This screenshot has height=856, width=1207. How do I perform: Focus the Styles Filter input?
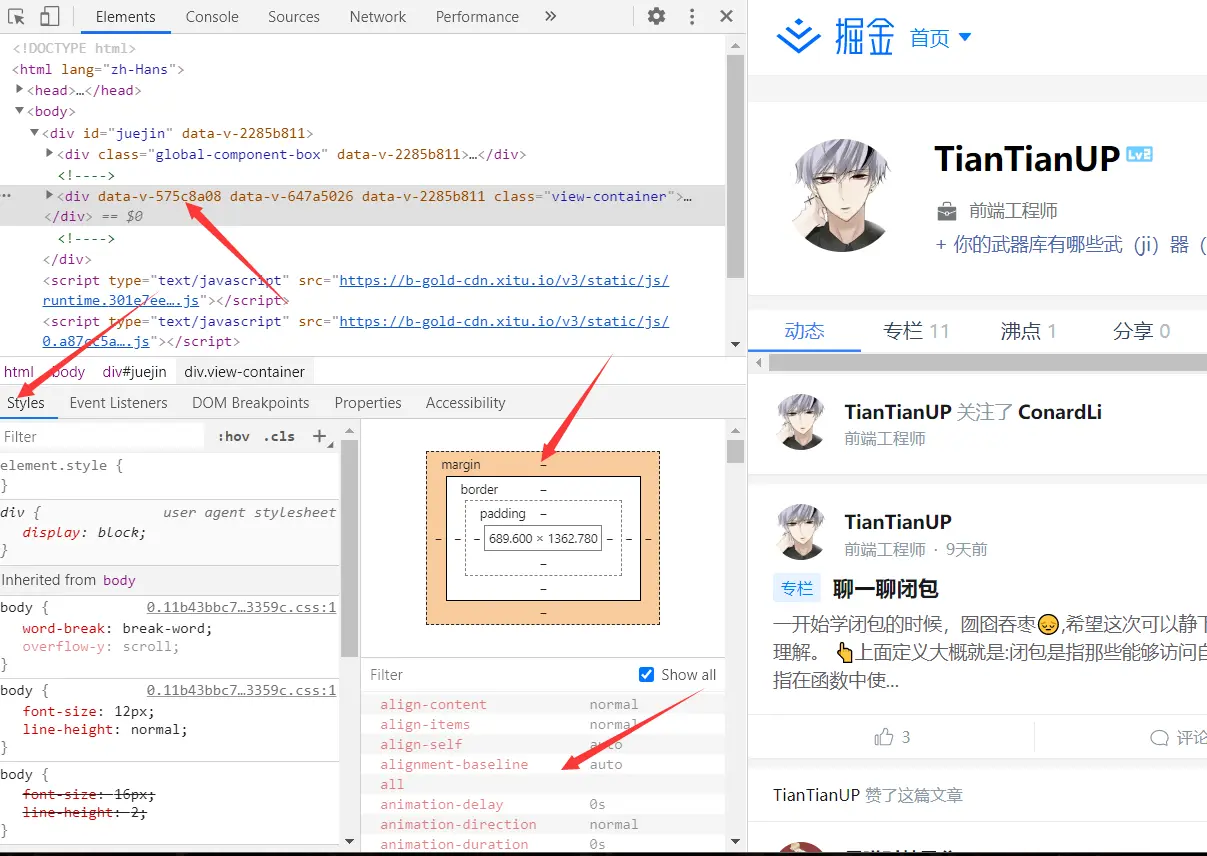pos(102,436)
